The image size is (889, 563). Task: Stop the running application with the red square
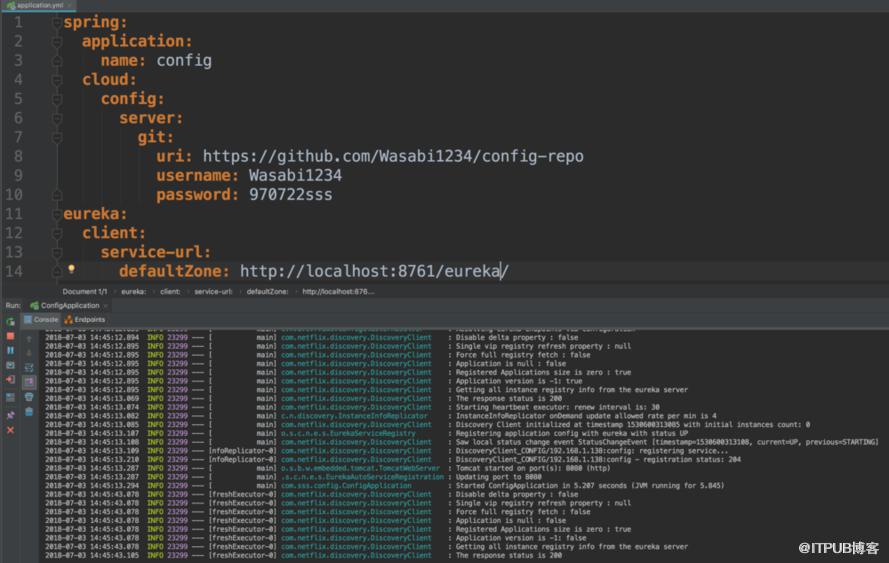pyautogui.click(x=10, y=336)
